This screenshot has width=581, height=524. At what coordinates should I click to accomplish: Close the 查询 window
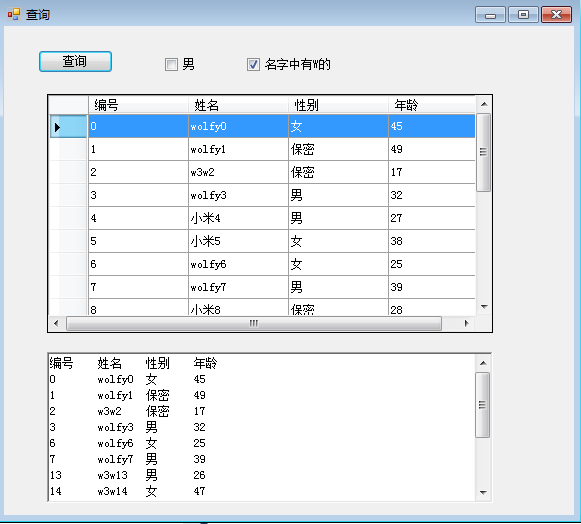[x=556, y=15]
